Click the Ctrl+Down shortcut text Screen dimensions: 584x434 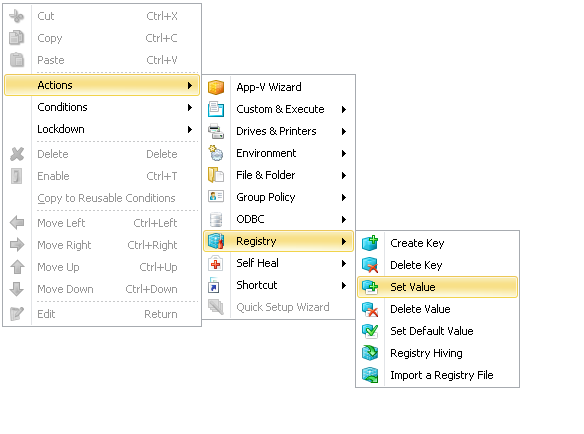pos(151,289)
